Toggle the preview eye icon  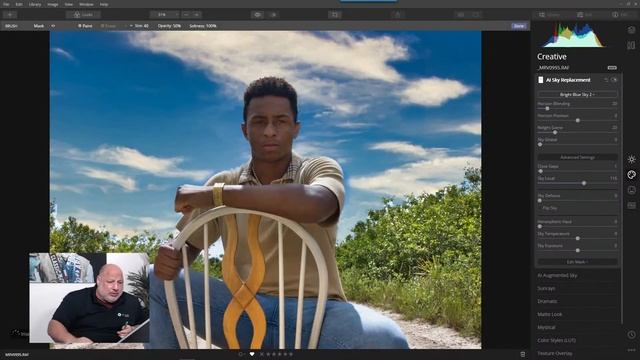258,15
